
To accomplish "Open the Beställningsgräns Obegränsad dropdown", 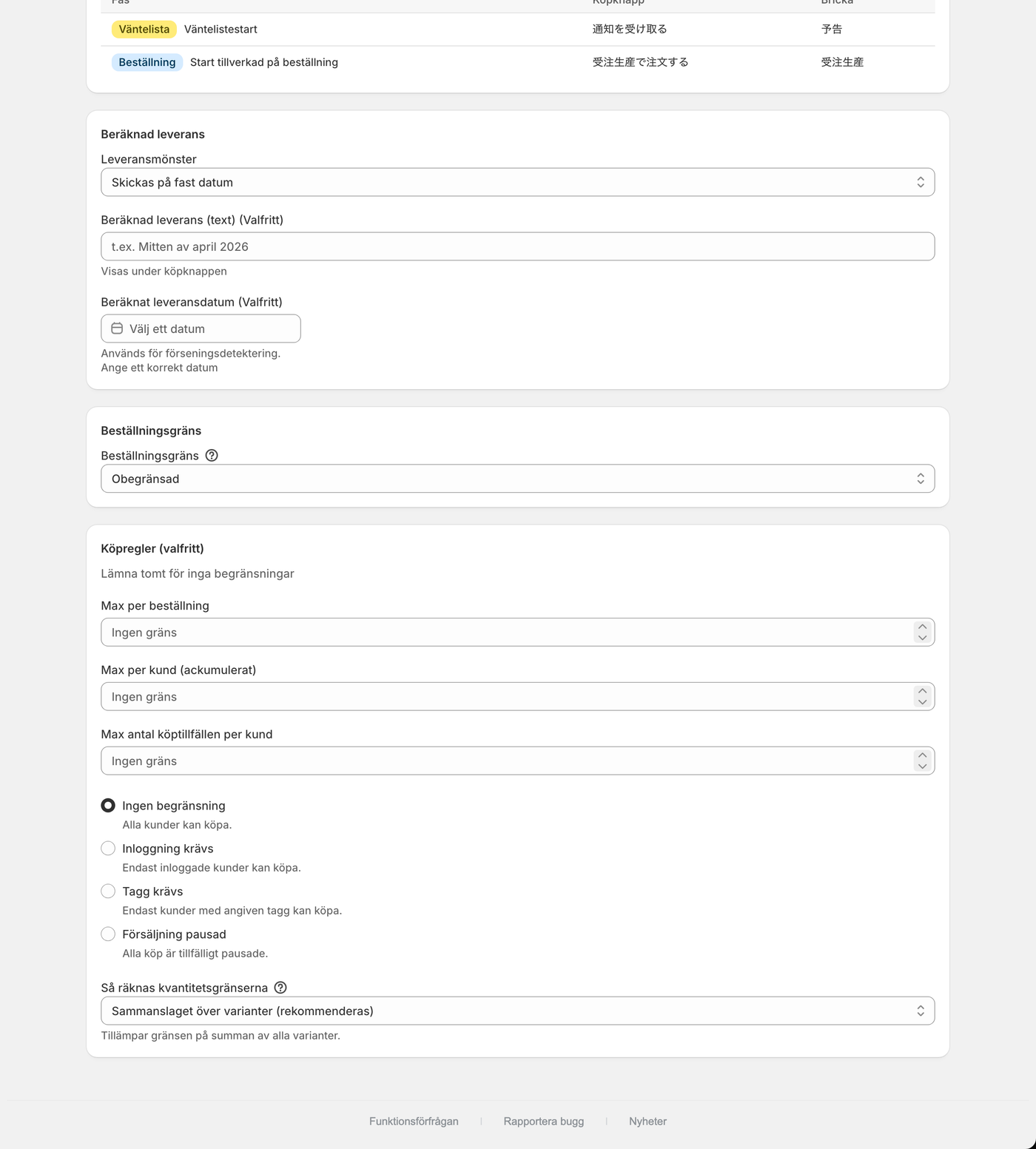I will pos(518,479).
